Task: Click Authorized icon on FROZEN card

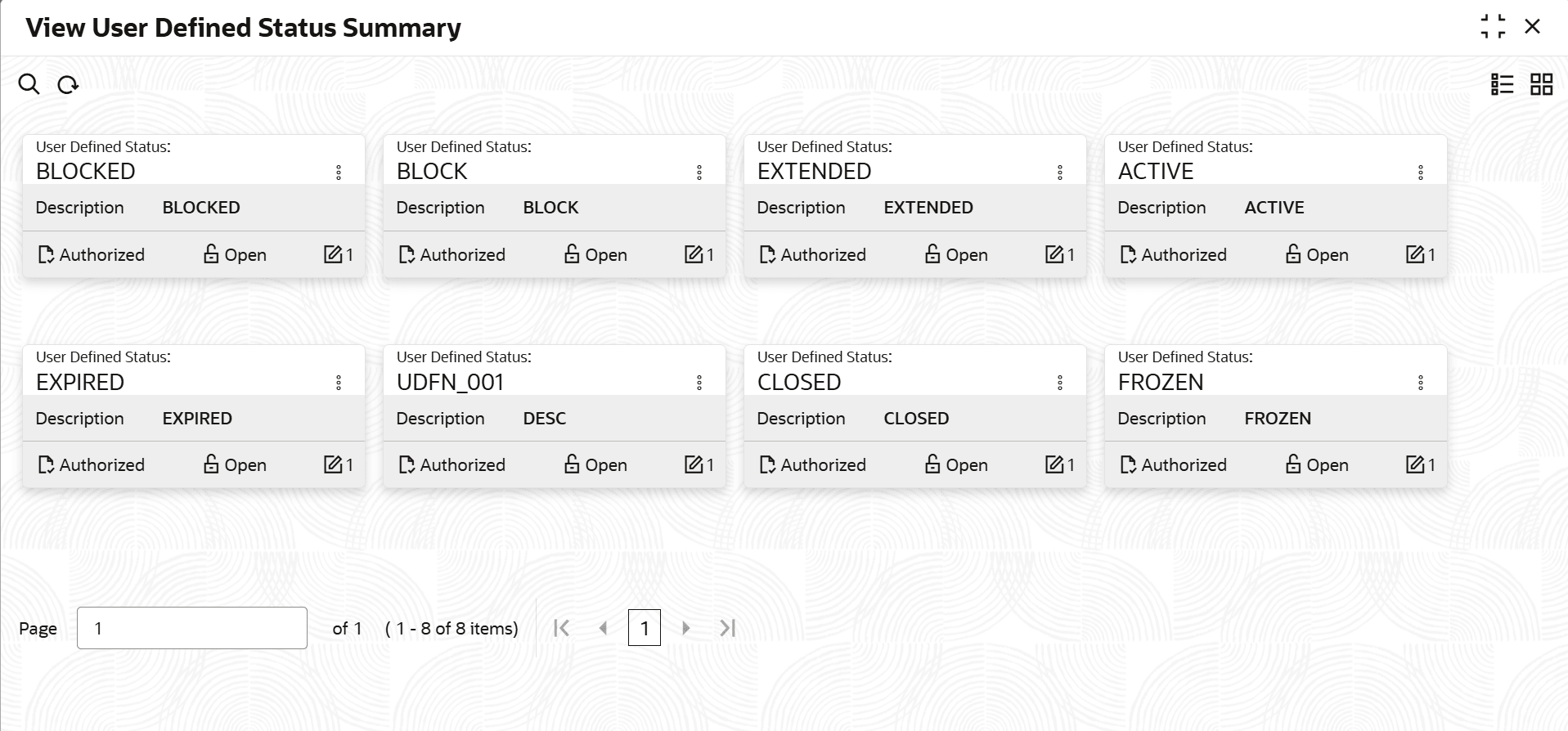Action: [x=1128, y=465]
